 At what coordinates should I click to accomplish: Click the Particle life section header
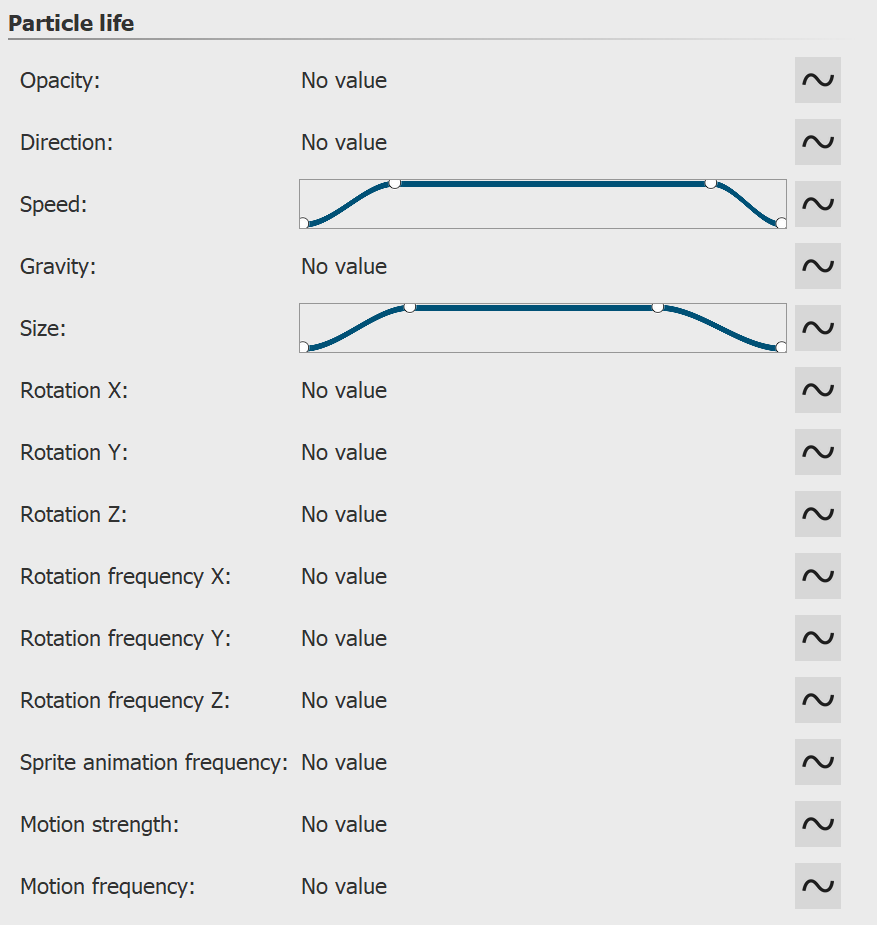coord(71,22)
